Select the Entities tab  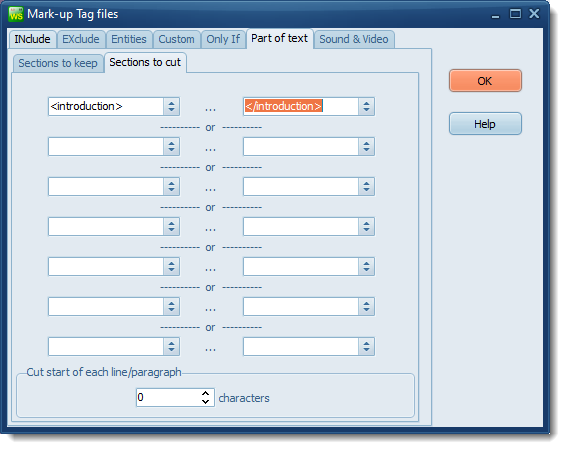tap(129, 39)
